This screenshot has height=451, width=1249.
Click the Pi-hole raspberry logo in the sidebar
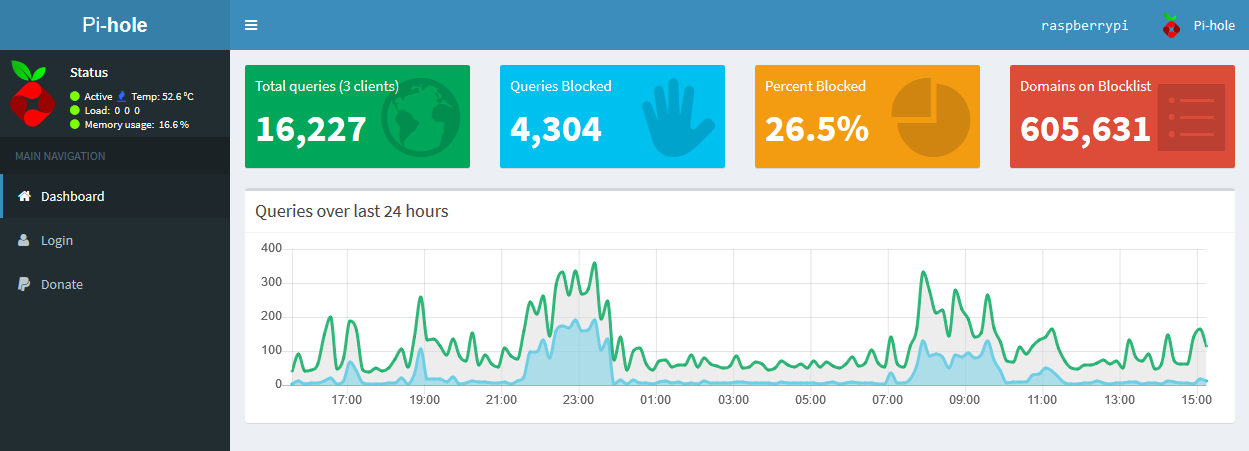pos(30,95)
